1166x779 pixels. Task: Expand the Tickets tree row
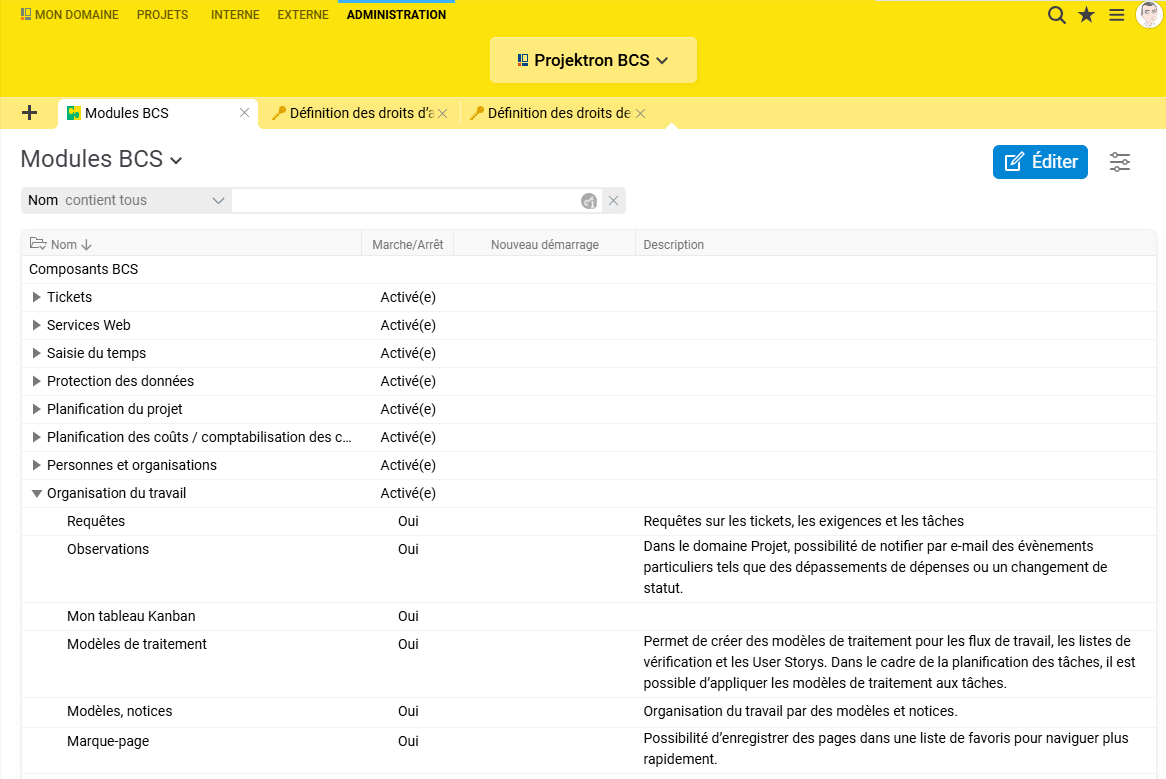pos(37,297)
